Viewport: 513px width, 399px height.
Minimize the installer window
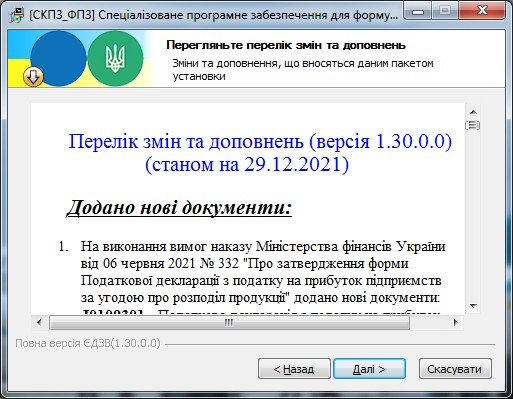418,11
